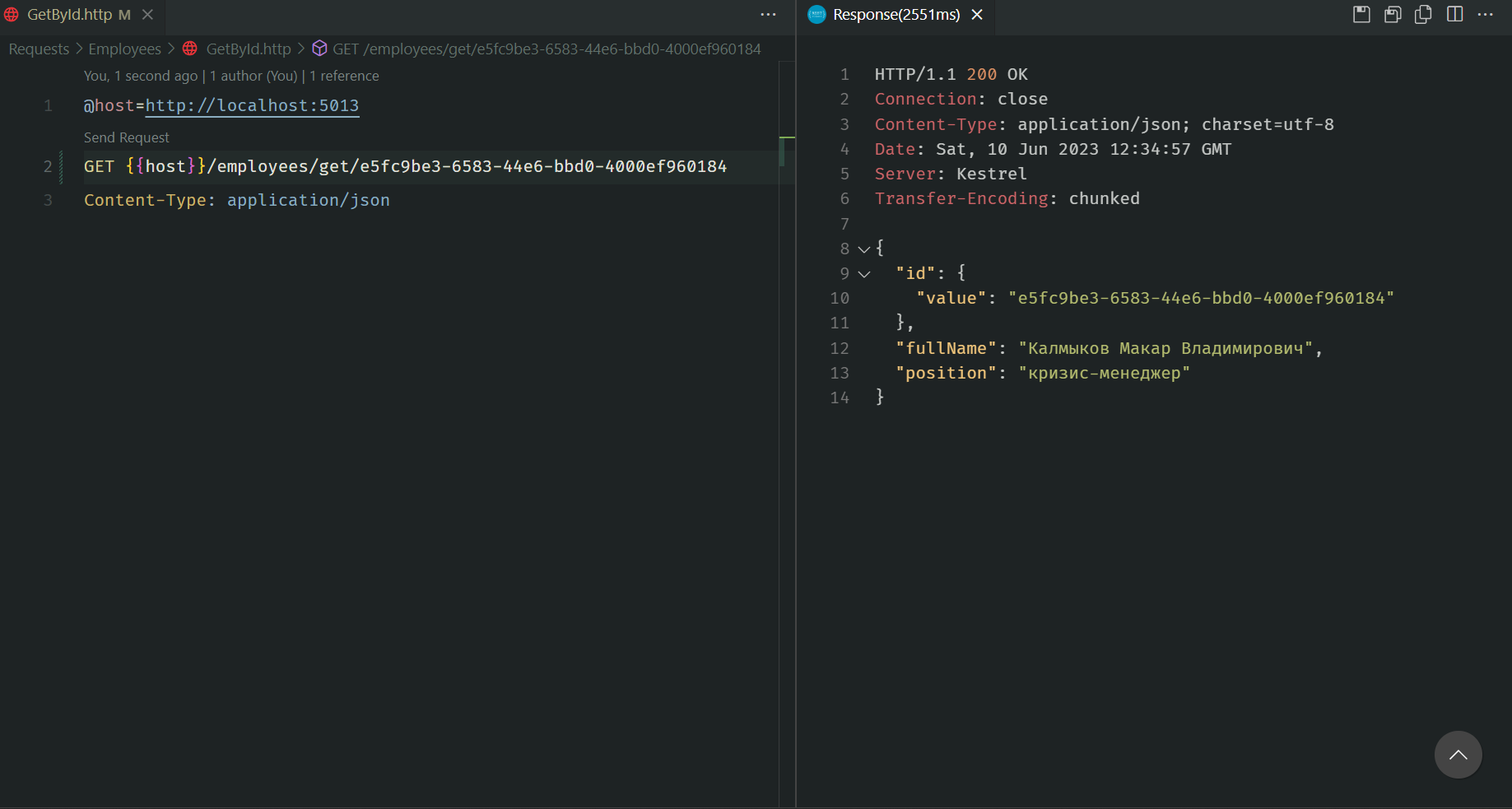Viewport: 1512px width, 809px height.
Task: Close the GetById.http tab
Action: 147,15
